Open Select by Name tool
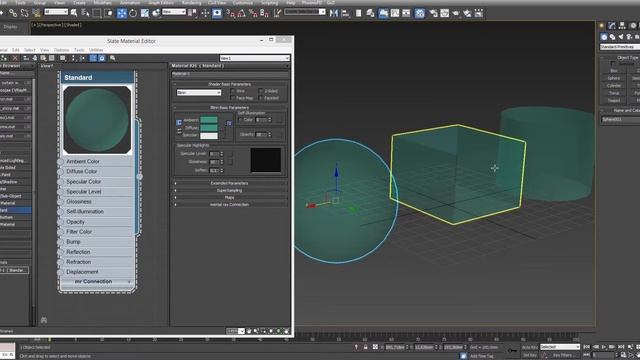This screenshot has height=360, width=640. click(85, 13)
